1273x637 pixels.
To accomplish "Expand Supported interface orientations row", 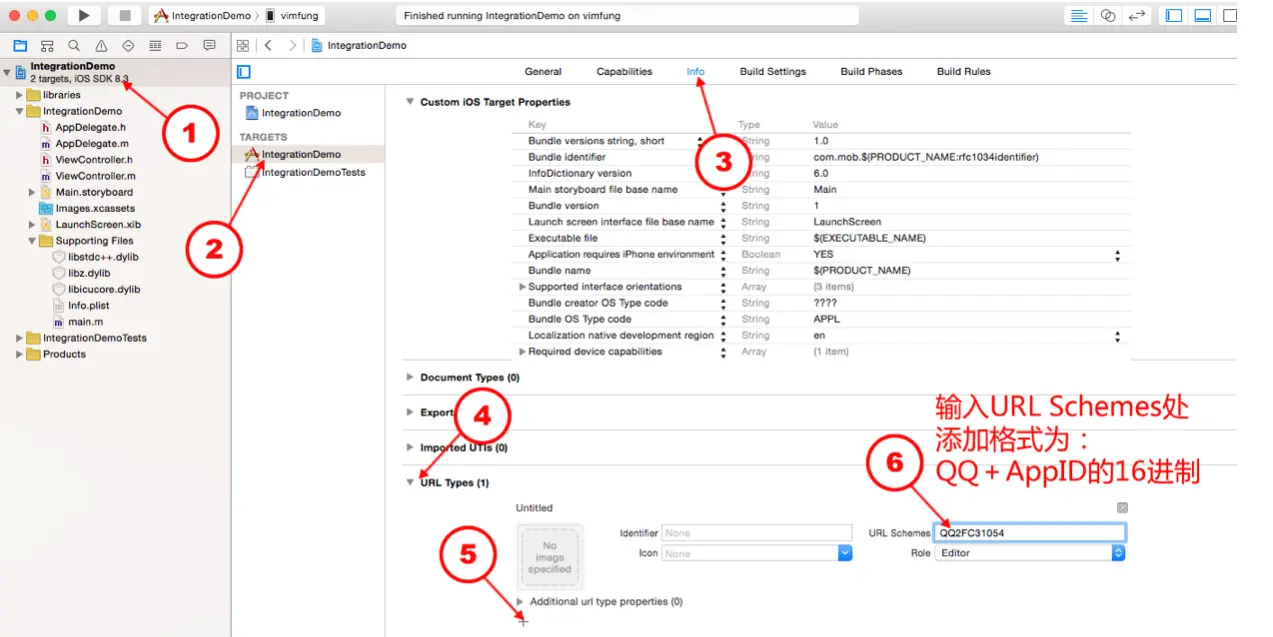I will click(x=522, y=287).
